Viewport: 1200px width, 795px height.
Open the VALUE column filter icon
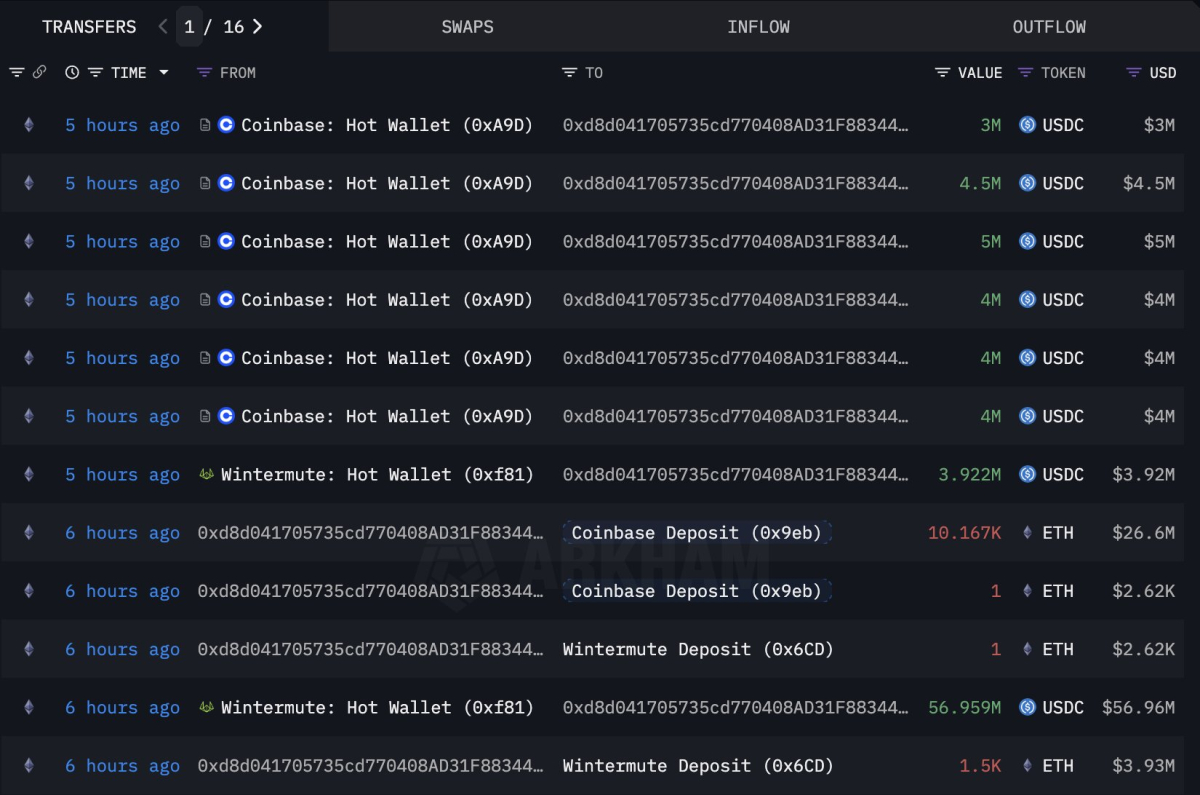click(942, 72)
